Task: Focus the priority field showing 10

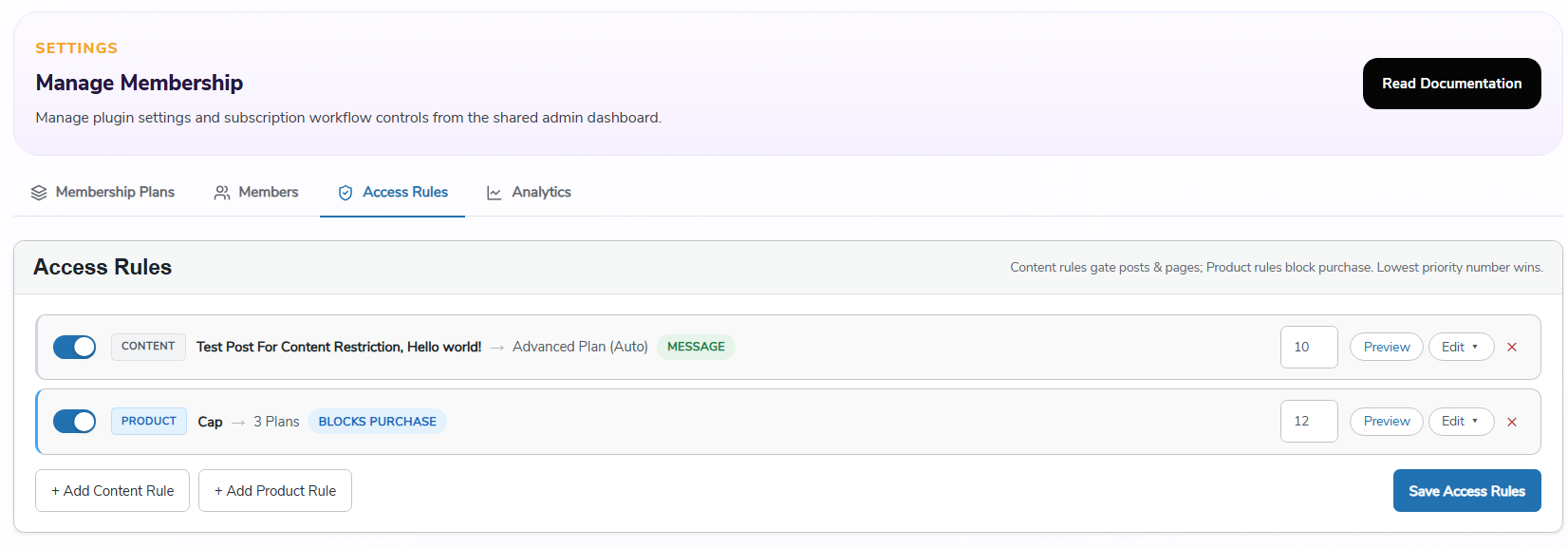Action: coord(1309,348)
